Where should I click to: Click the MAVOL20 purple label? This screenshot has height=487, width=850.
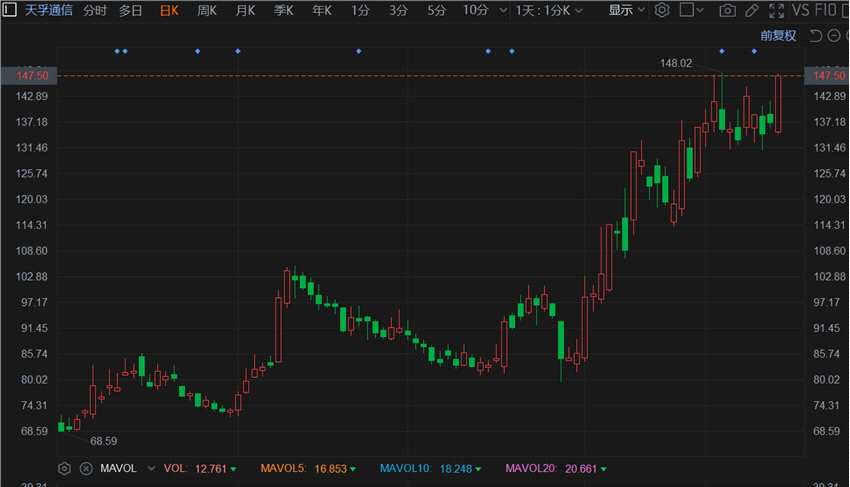[530, 469]
